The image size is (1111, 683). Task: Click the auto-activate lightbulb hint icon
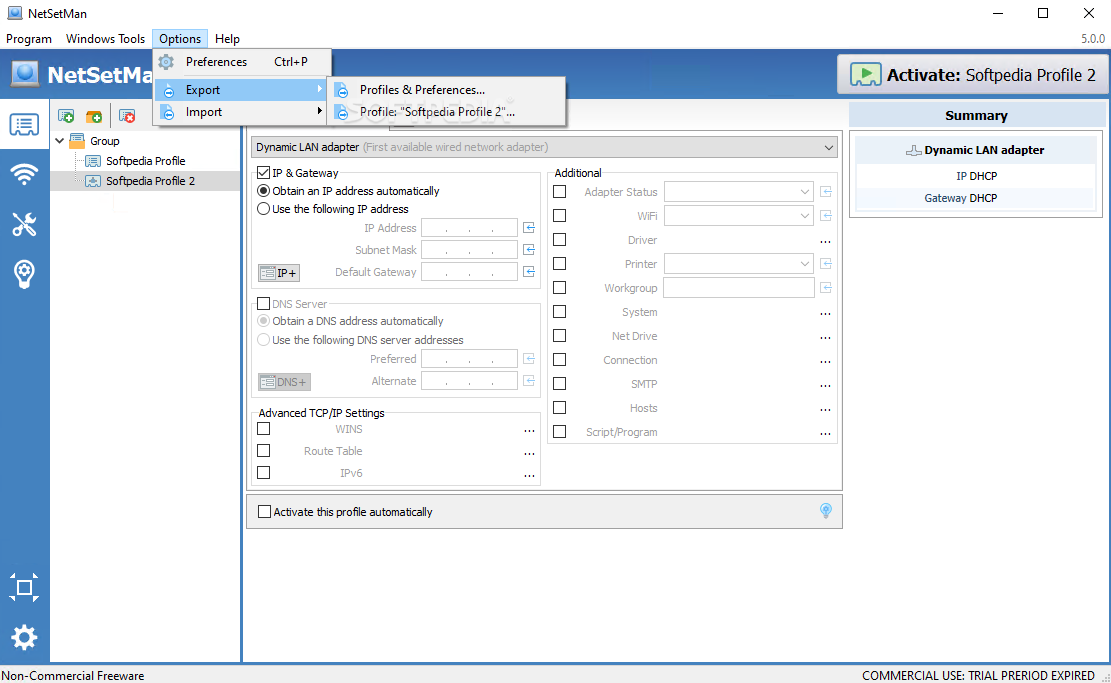tap(825, 511)
